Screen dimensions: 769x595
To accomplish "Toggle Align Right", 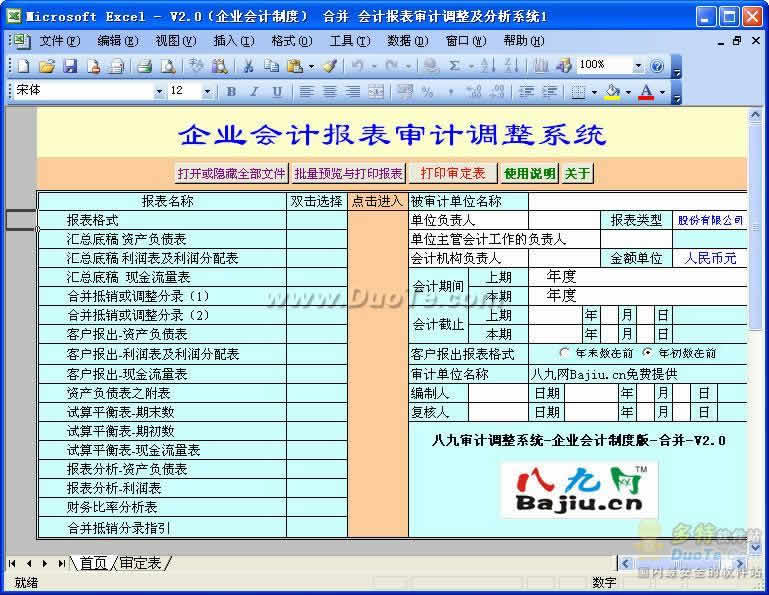I will click(353, 91).
